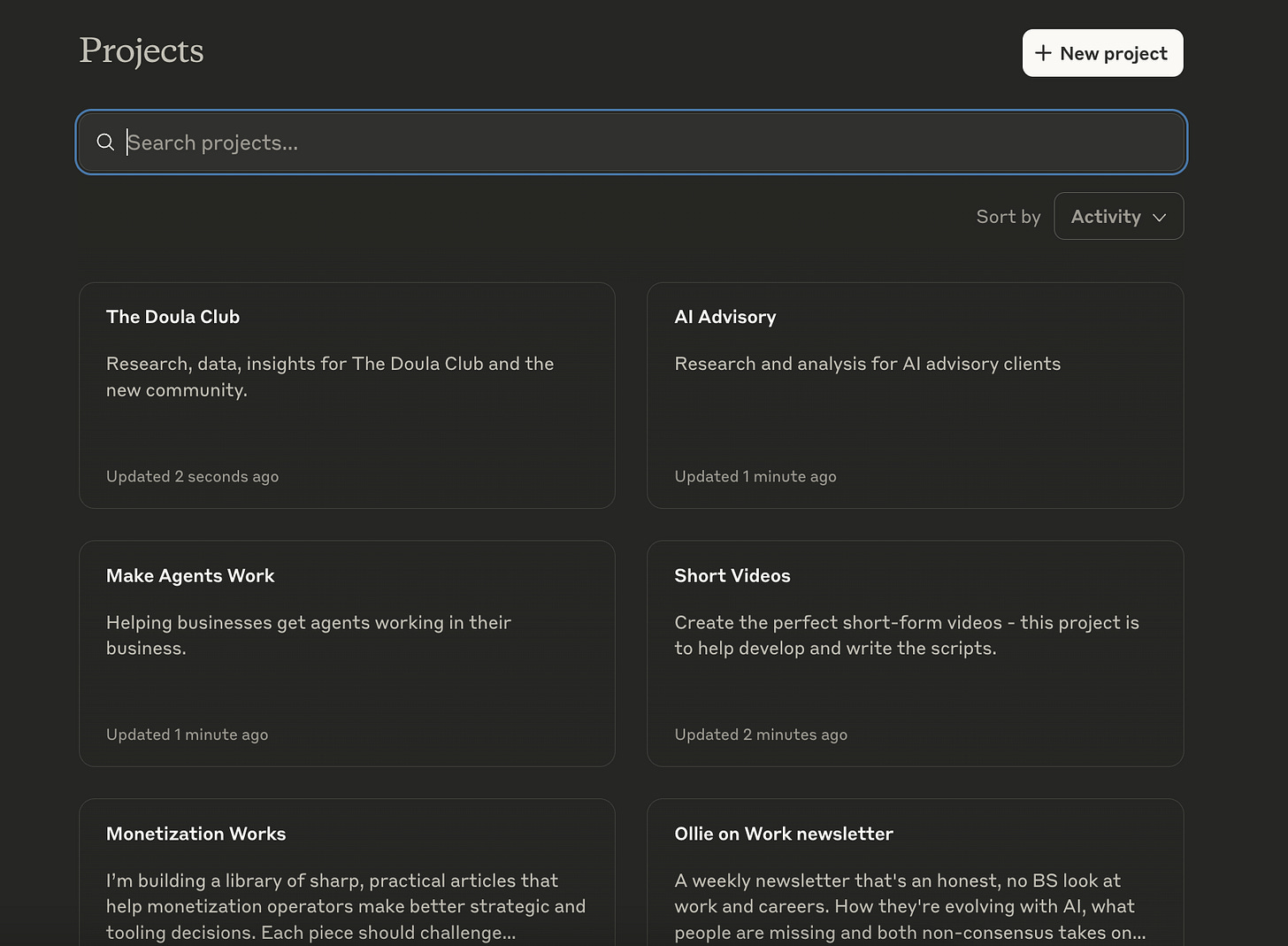Viewport: 1288px width, 946px height.
Task: Click 'Research and analysis for AI advisory clients'
Action: 867,364
